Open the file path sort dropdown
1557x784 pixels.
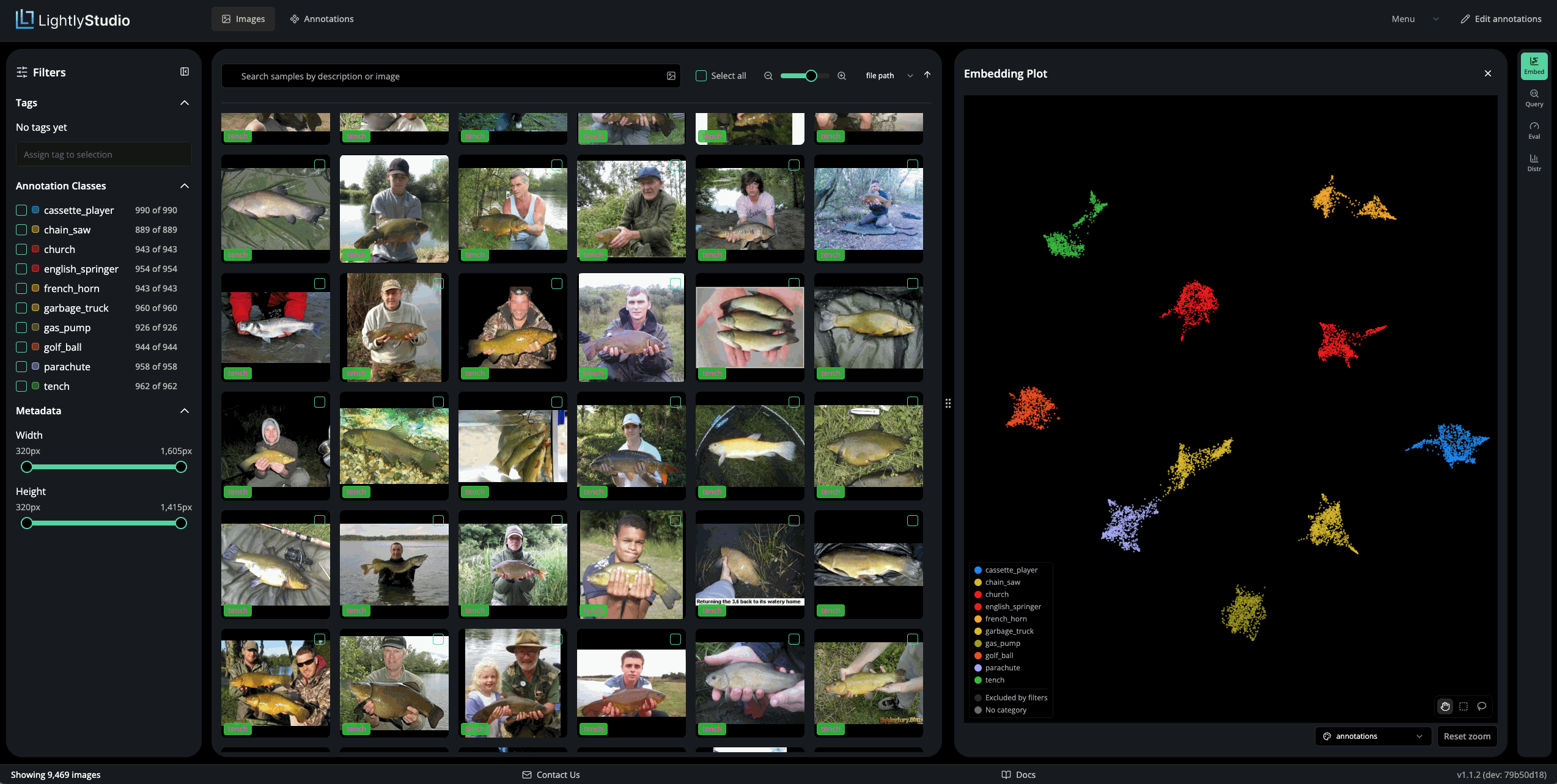(x=889, y=76)
